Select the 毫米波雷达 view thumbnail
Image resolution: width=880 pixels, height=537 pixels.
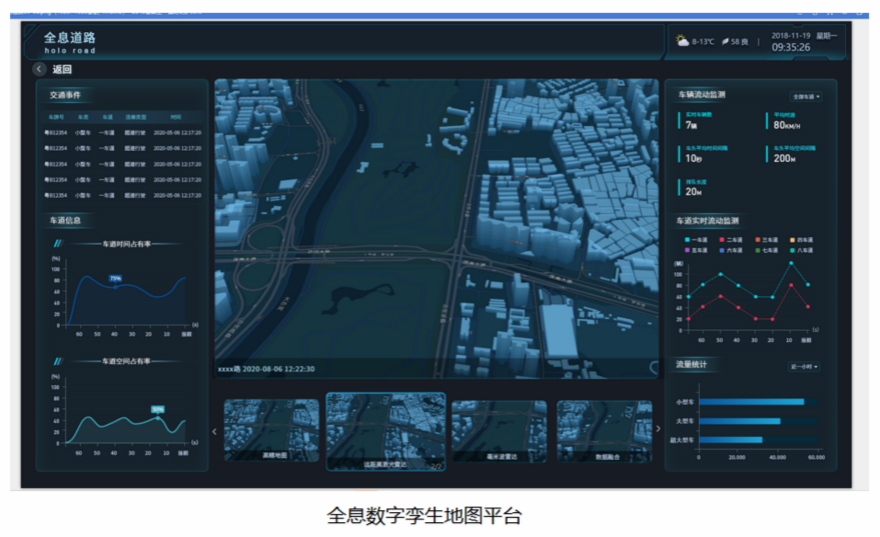[499, 430]
